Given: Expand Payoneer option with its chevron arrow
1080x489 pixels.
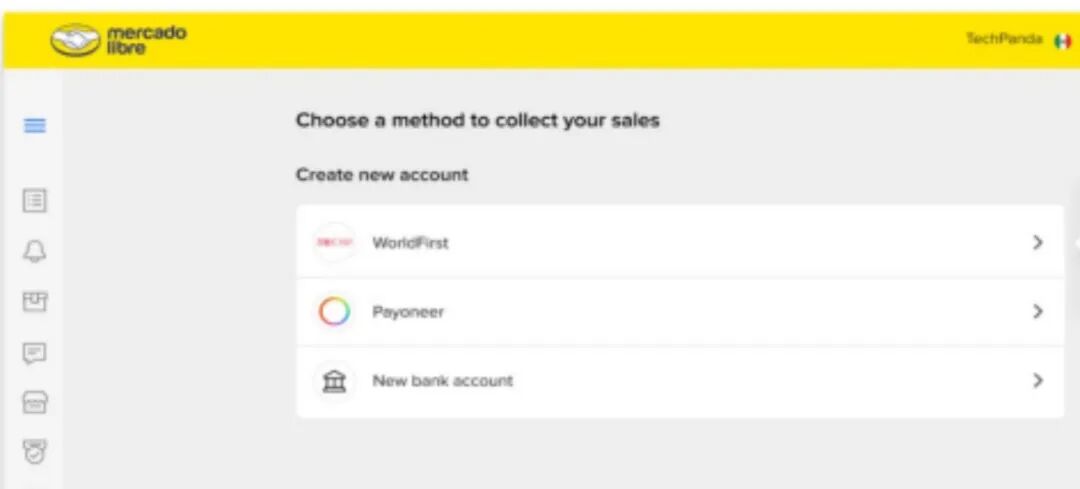Looking at the screenshot, I should tap(1038, 312).
